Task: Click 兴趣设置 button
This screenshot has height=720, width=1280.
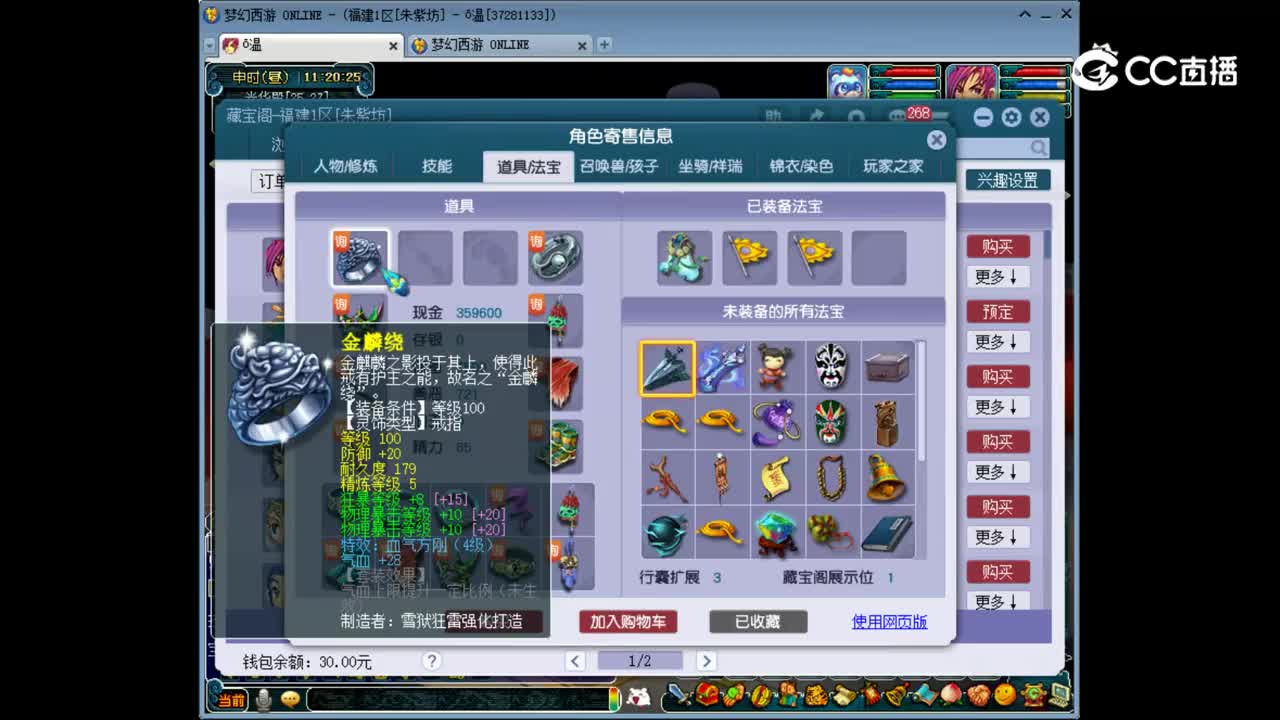Action: (1007, 180)
